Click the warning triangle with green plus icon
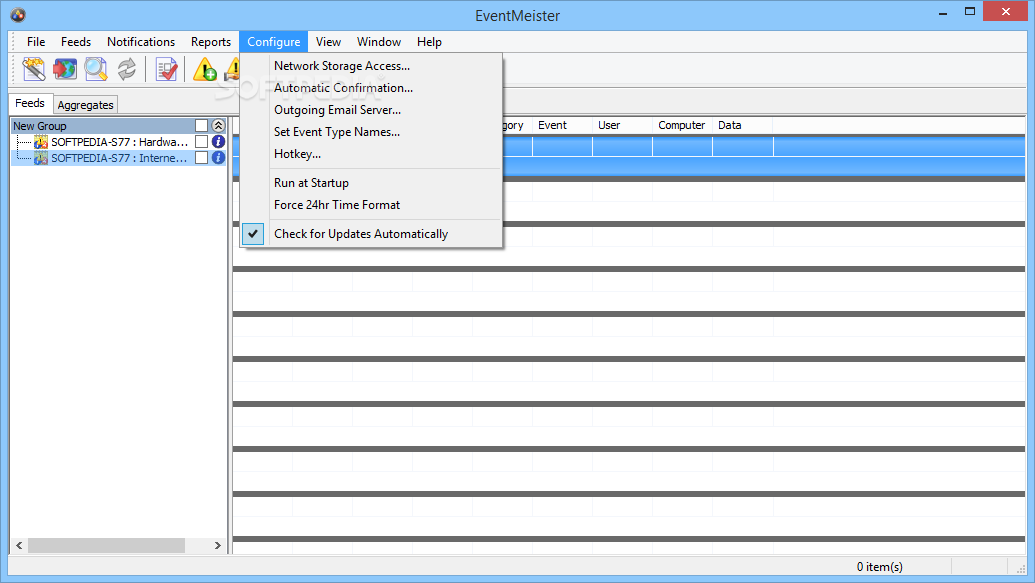Viewport: 1035px width, 583px height. pos(205,69)
